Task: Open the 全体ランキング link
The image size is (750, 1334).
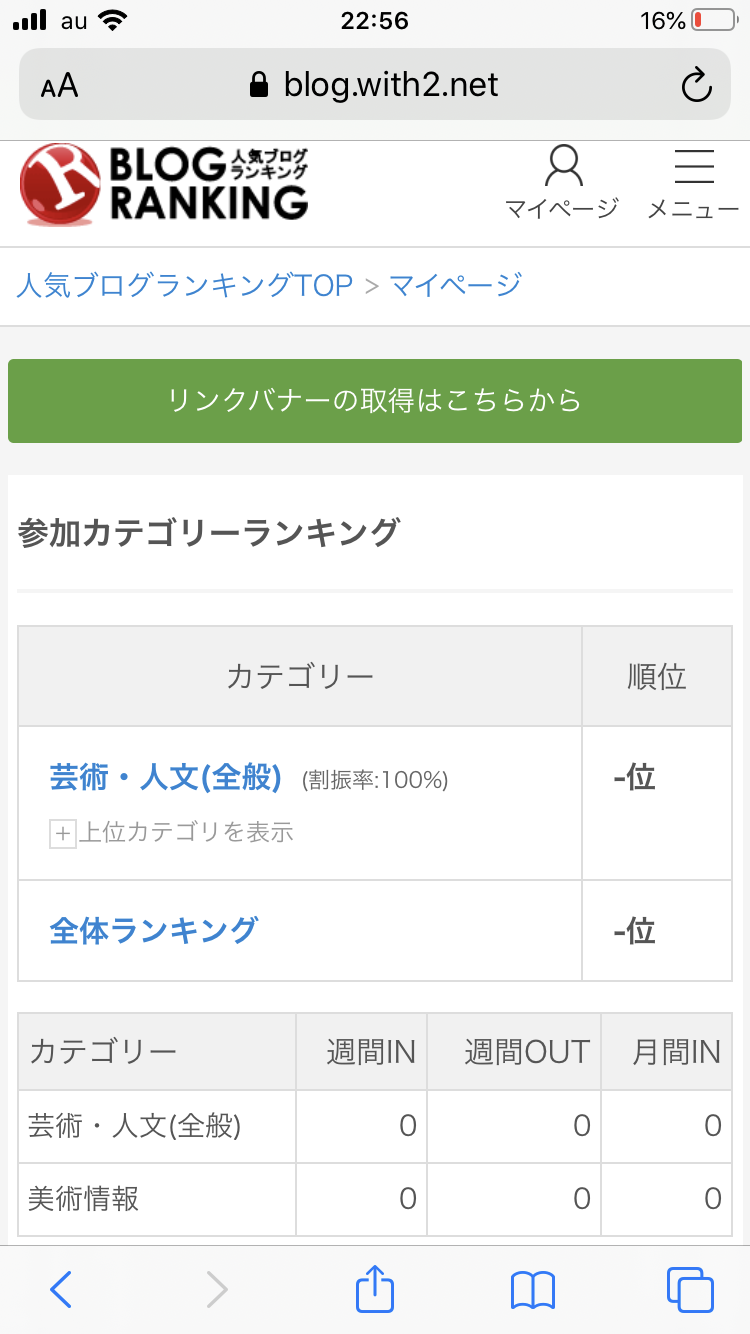Action: (x=154, y=930)
